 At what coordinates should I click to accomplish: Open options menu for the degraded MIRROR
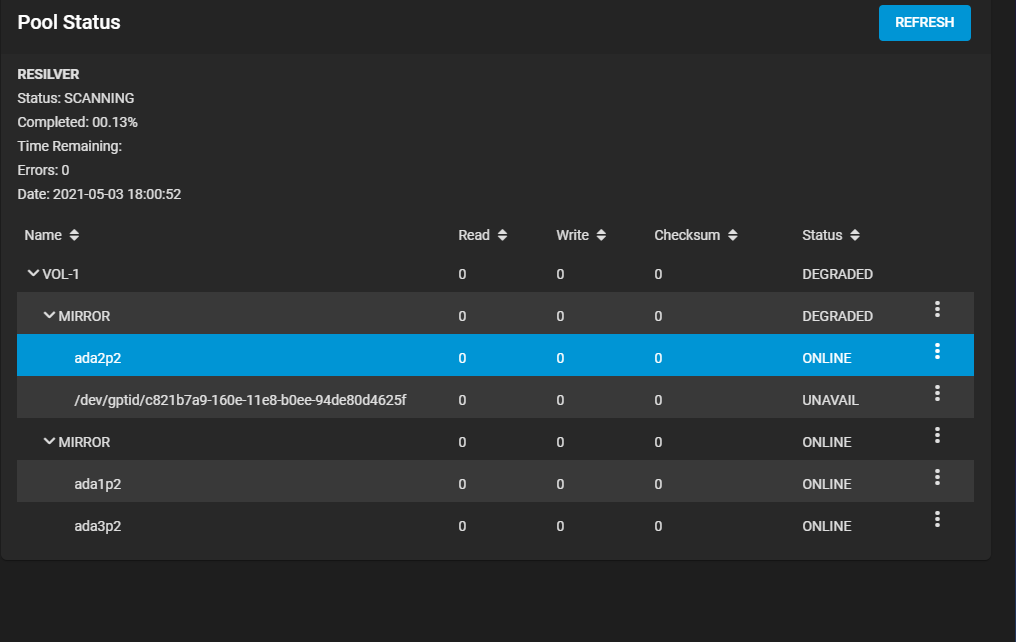coord(937,309)
